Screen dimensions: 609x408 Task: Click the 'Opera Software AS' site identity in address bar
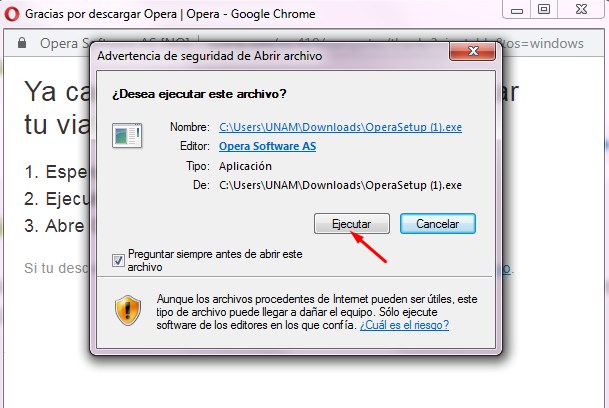coord(64,44)
